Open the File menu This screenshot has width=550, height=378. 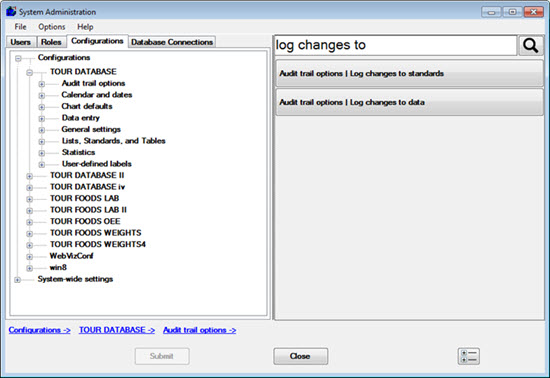point(20,27)
